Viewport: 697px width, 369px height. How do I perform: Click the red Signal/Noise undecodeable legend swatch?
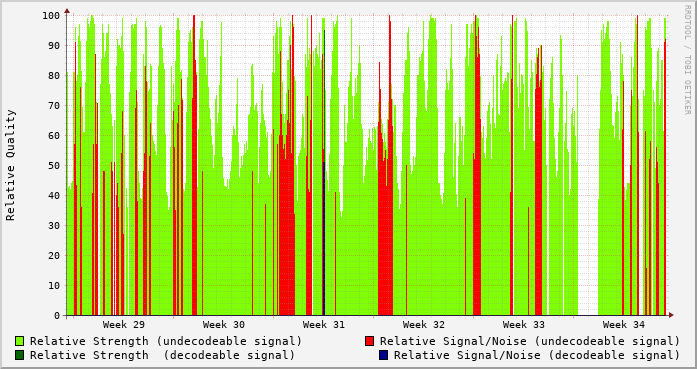[369, 341]
